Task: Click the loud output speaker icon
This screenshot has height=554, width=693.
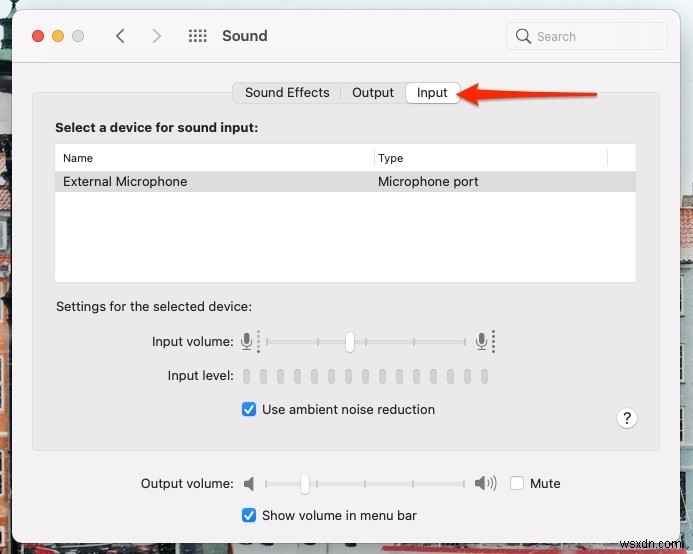Action: [485, 484]
